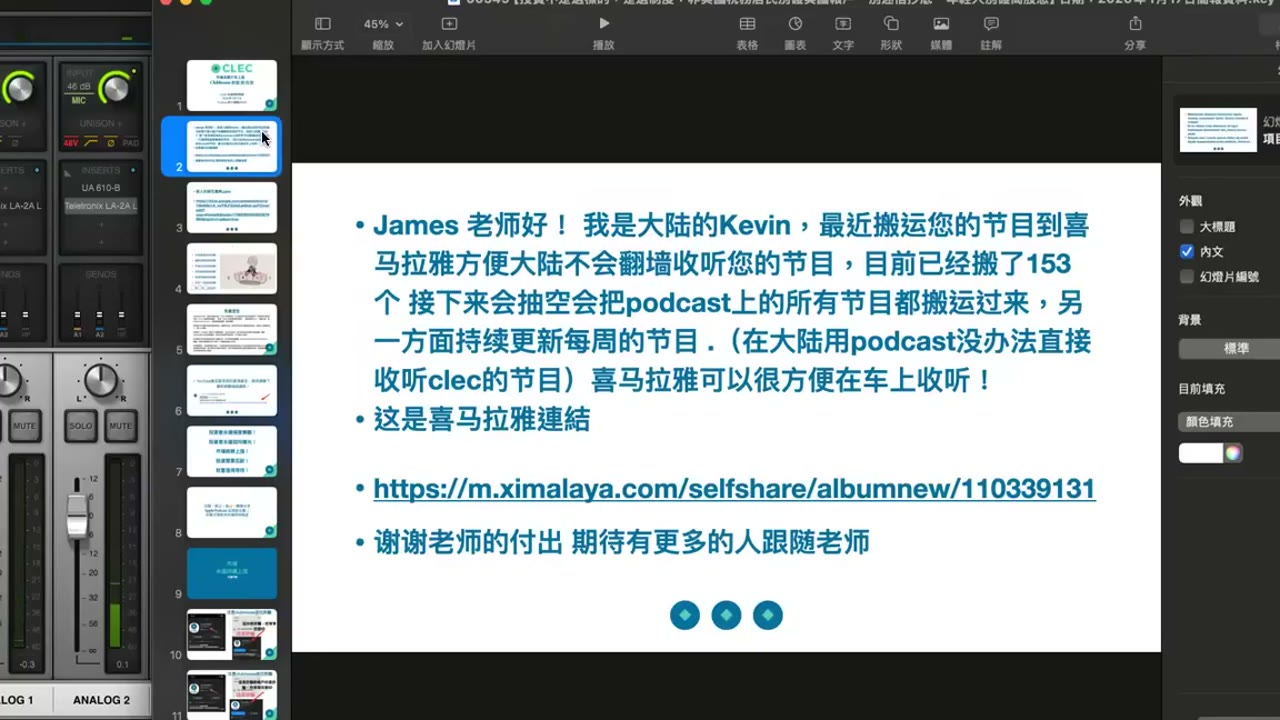Uncheck the 內文 checkbox
Viewport: 1280px width, 720px height.
click(1187, 251)
